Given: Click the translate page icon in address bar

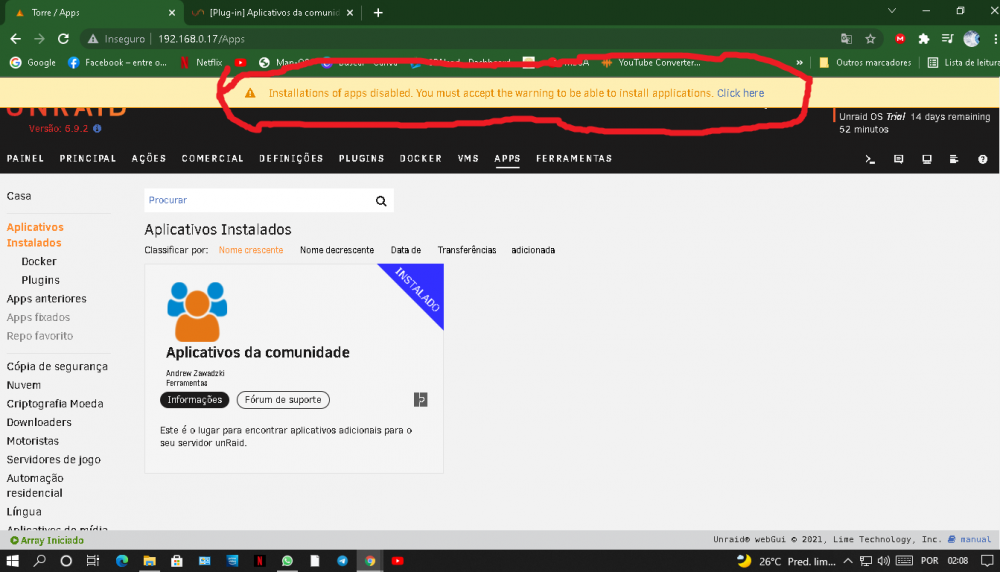Looking at the screenshot, I should (x=846, y=39).
